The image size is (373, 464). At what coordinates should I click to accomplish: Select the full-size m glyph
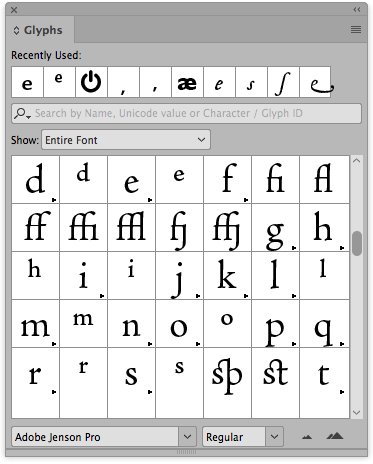coord(35,323)
